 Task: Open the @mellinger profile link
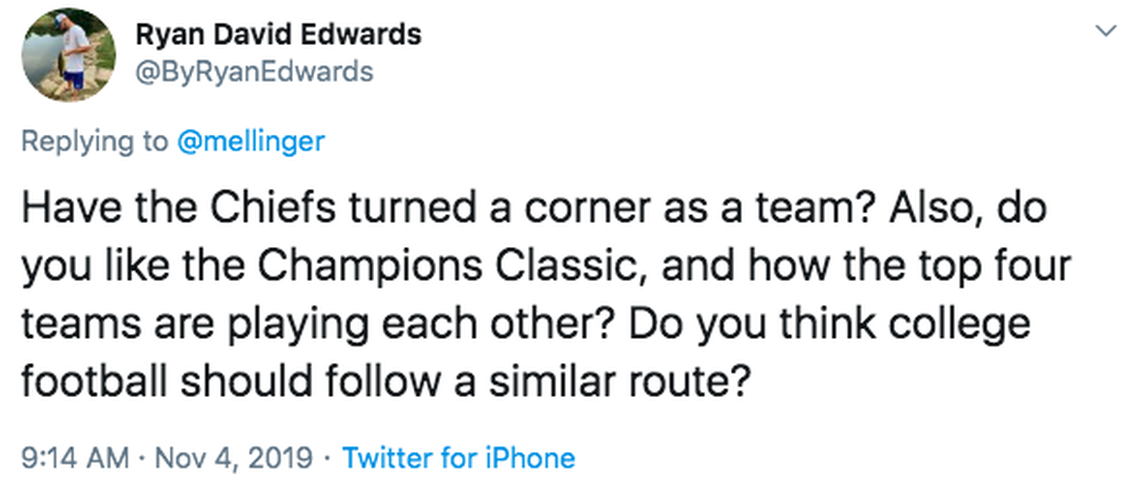coord(250,141)
